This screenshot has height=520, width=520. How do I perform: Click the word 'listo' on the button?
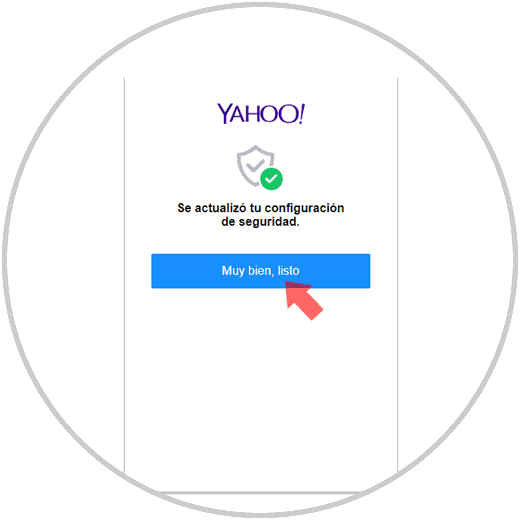(x=288, y=270)
